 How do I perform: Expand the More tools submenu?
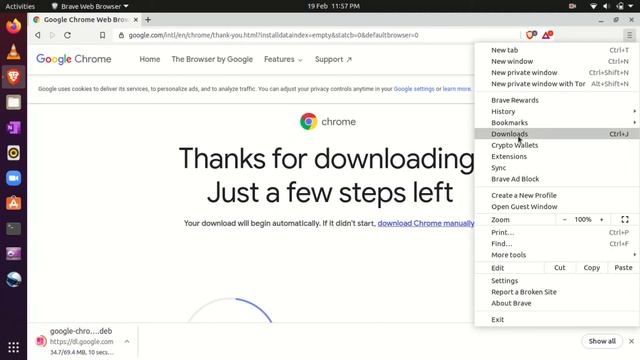click(557, 255)
